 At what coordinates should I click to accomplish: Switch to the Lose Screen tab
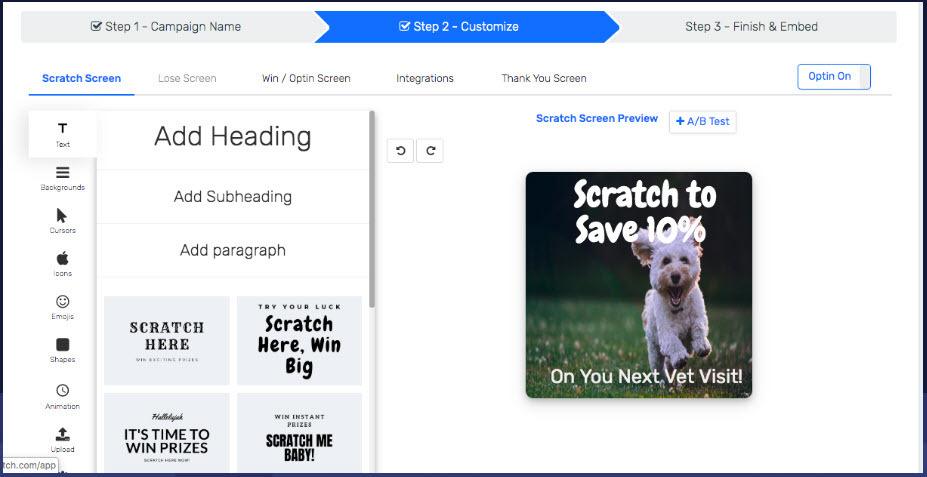pyautogui.click(x=187, y=78)
